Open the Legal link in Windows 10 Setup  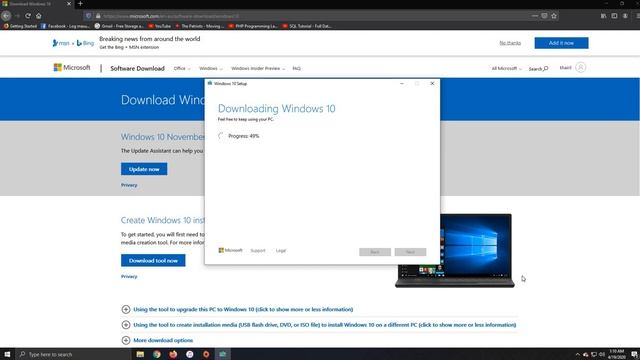[x=281, y=251]
